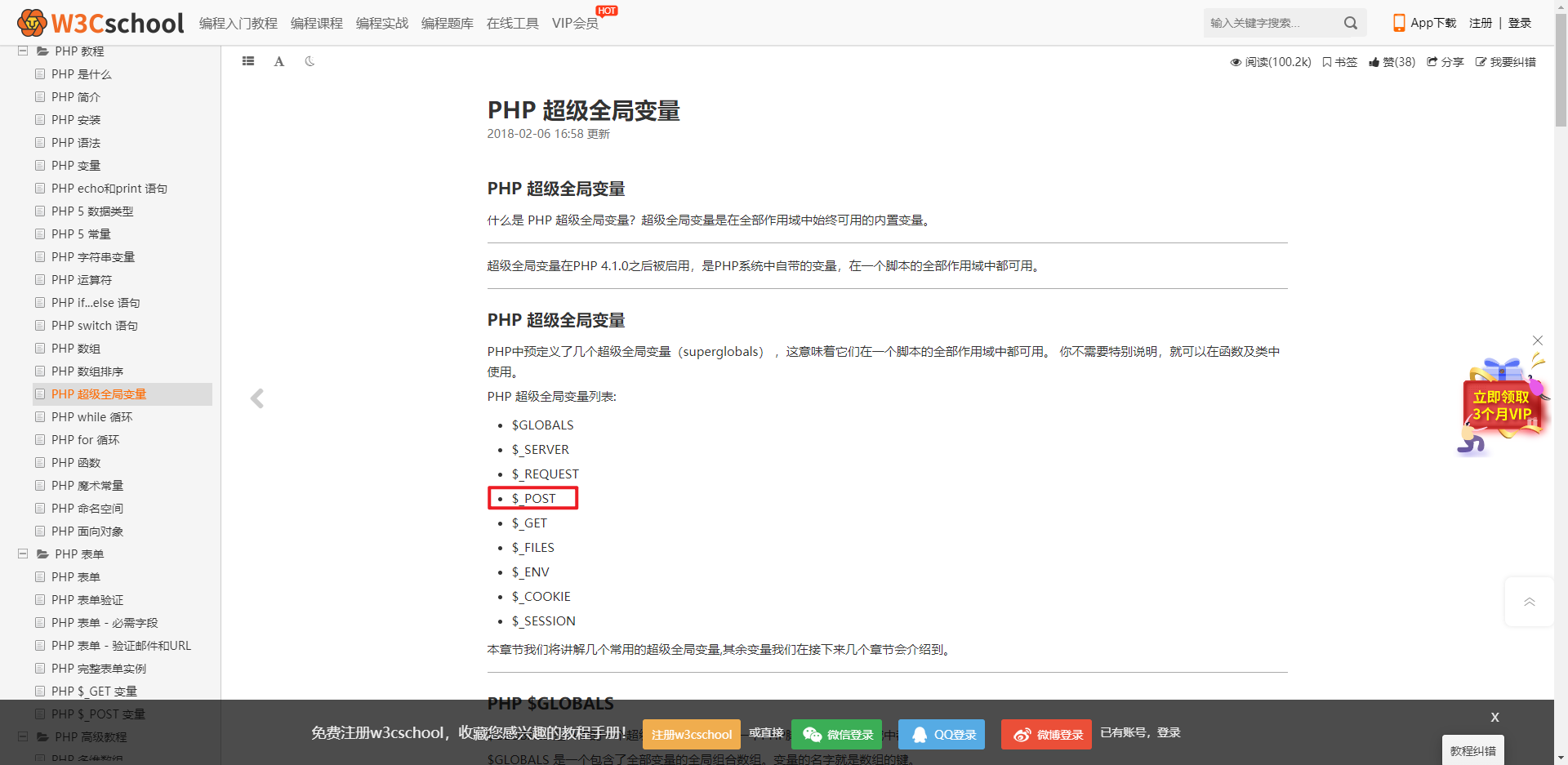Open PHP 表单 - 必需字段 in sidebar
Screen dimensions: 1568x765
pyautogui.click(x=105, y=623)
